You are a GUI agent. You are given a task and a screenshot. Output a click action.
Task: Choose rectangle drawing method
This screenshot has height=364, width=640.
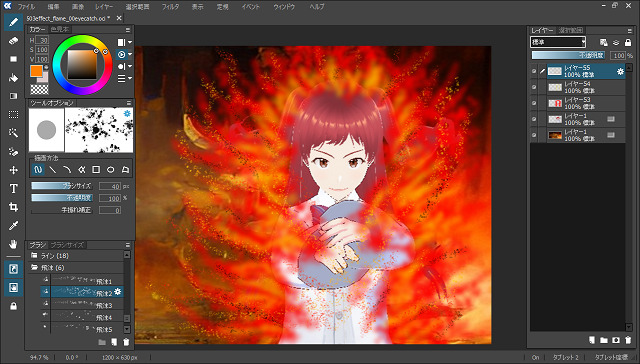click(x=96, y=169)
